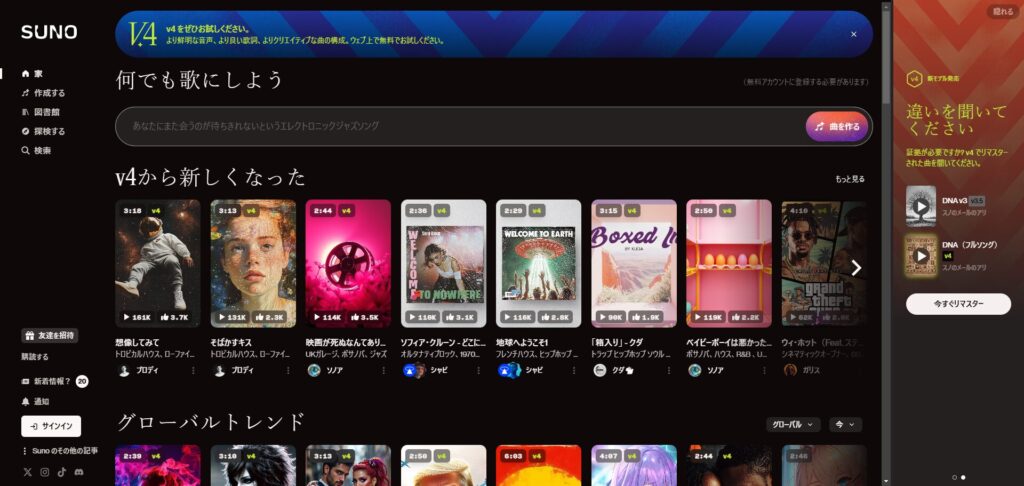1024x486 pixels.
Task: Open the Discord social icon
Action: (x=78, y=472)
